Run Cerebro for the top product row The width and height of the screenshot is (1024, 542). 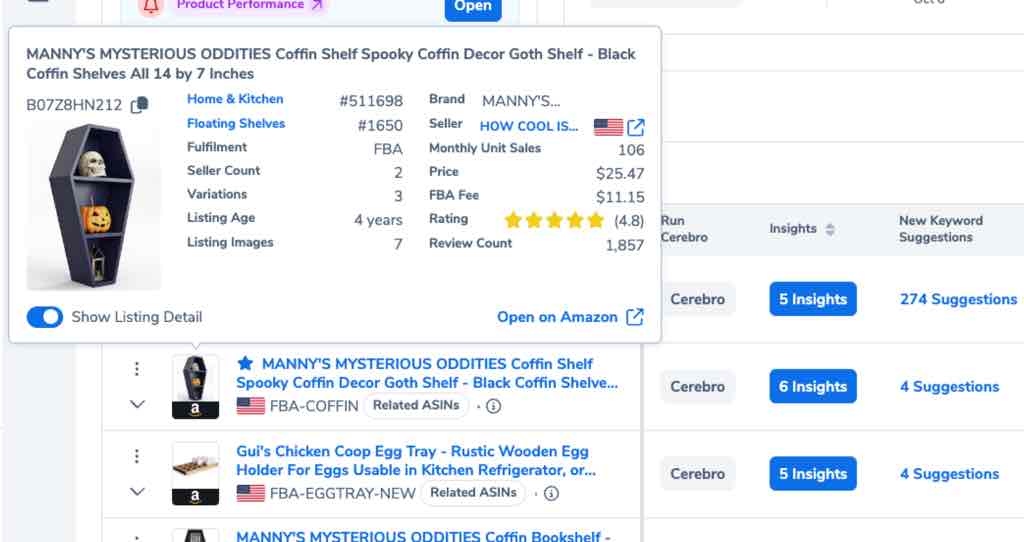point(697,299)
